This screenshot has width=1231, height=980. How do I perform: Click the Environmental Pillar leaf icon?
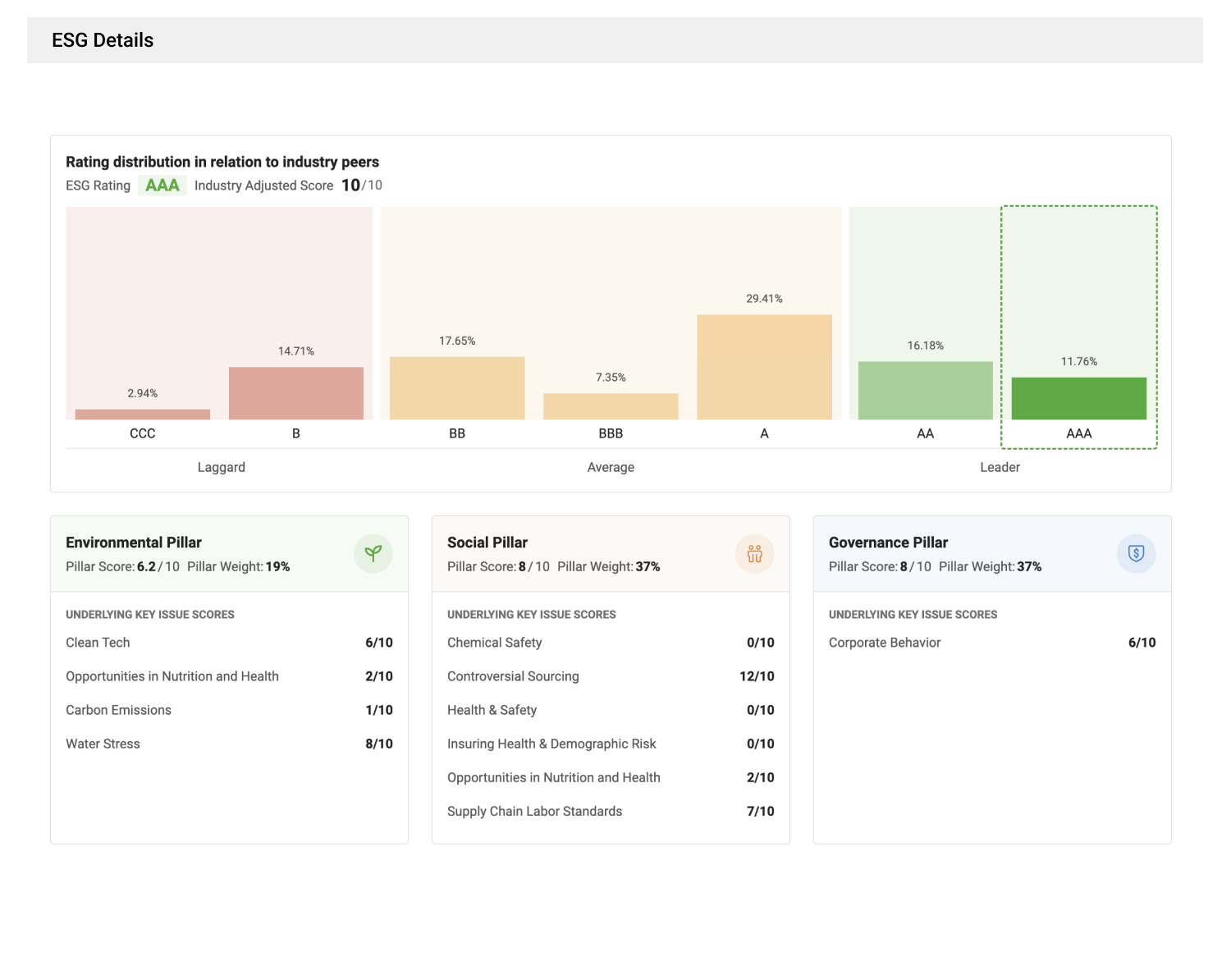(373, 554)
